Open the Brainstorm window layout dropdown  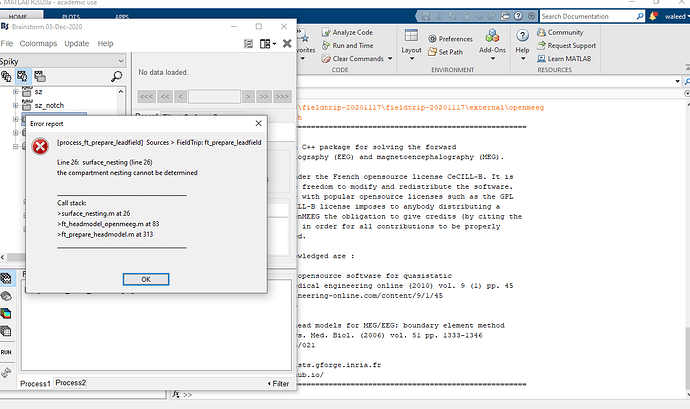point(268,44)
